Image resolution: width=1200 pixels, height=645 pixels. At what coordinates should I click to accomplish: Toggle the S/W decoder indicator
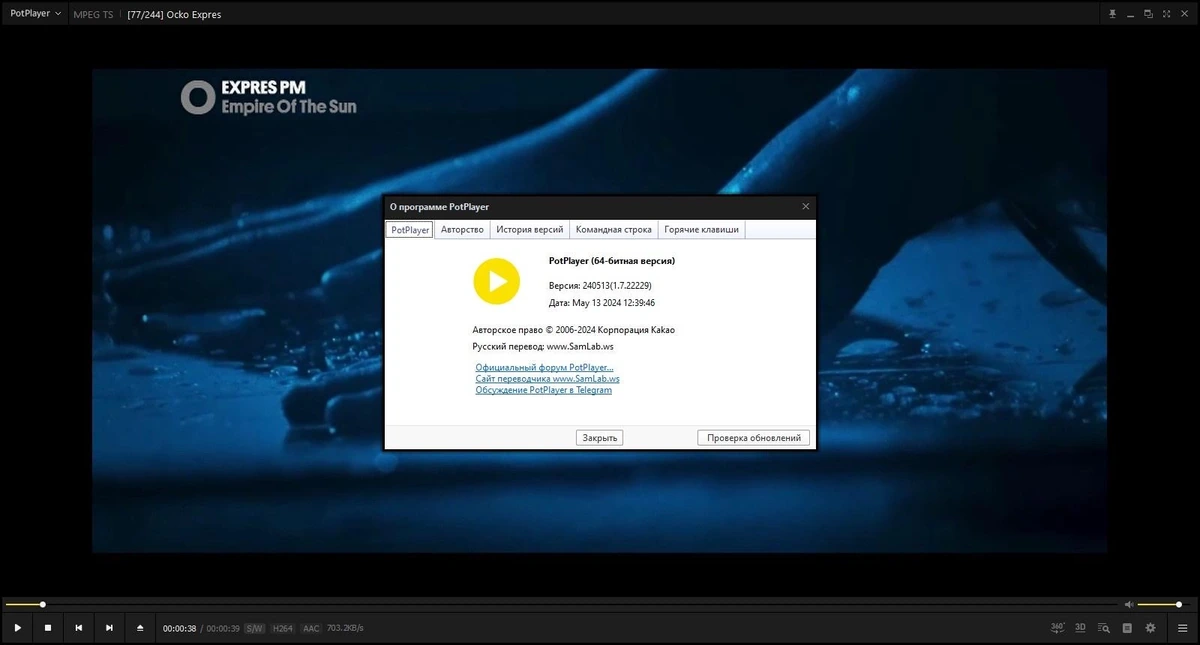pyautogui.click(x=255, y=628)
